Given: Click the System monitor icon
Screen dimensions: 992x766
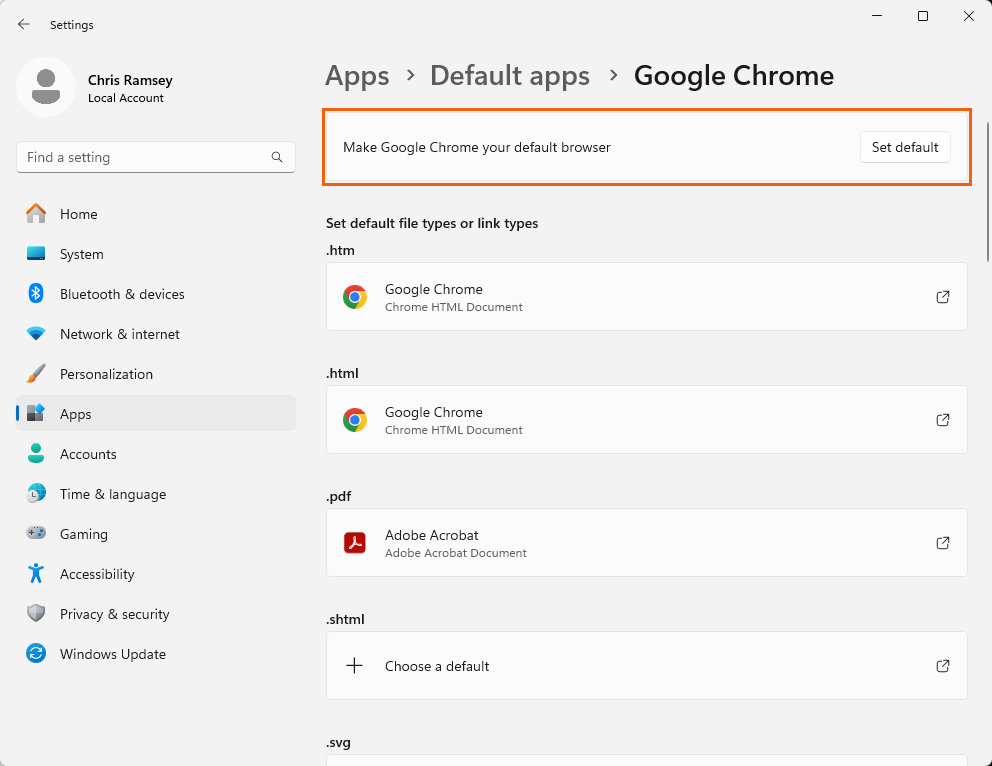Looking at the screenshot, I should point(36,254).
